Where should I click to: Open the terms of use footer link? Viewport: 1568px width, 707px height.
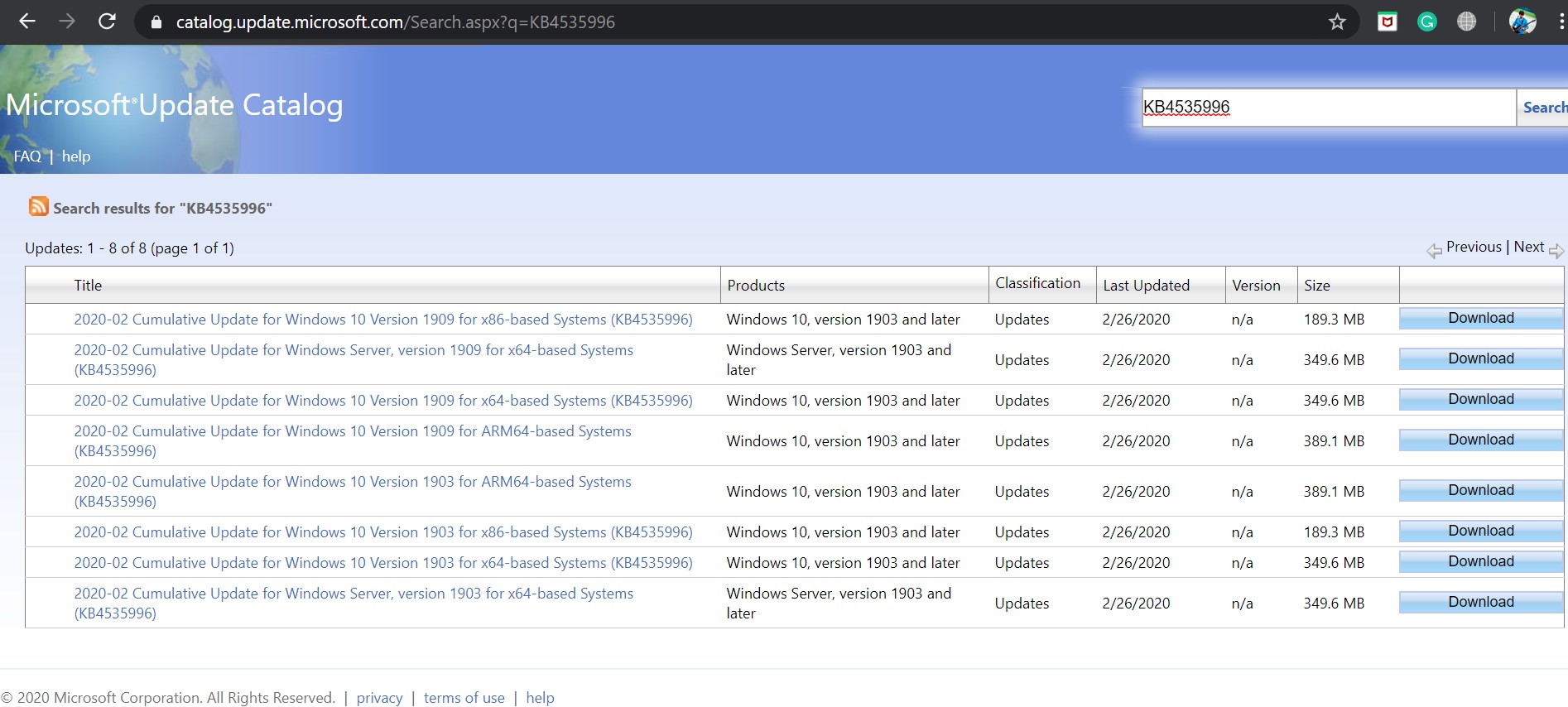[464, 698]
